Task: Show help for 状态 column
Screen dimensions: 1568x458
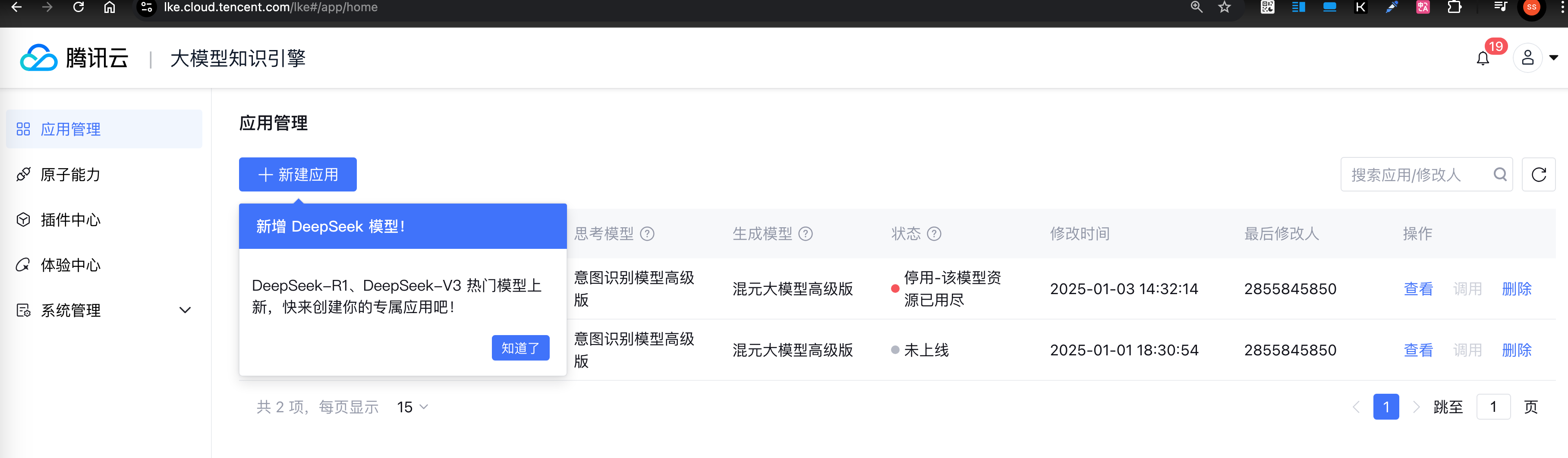Action: [934, 234]
